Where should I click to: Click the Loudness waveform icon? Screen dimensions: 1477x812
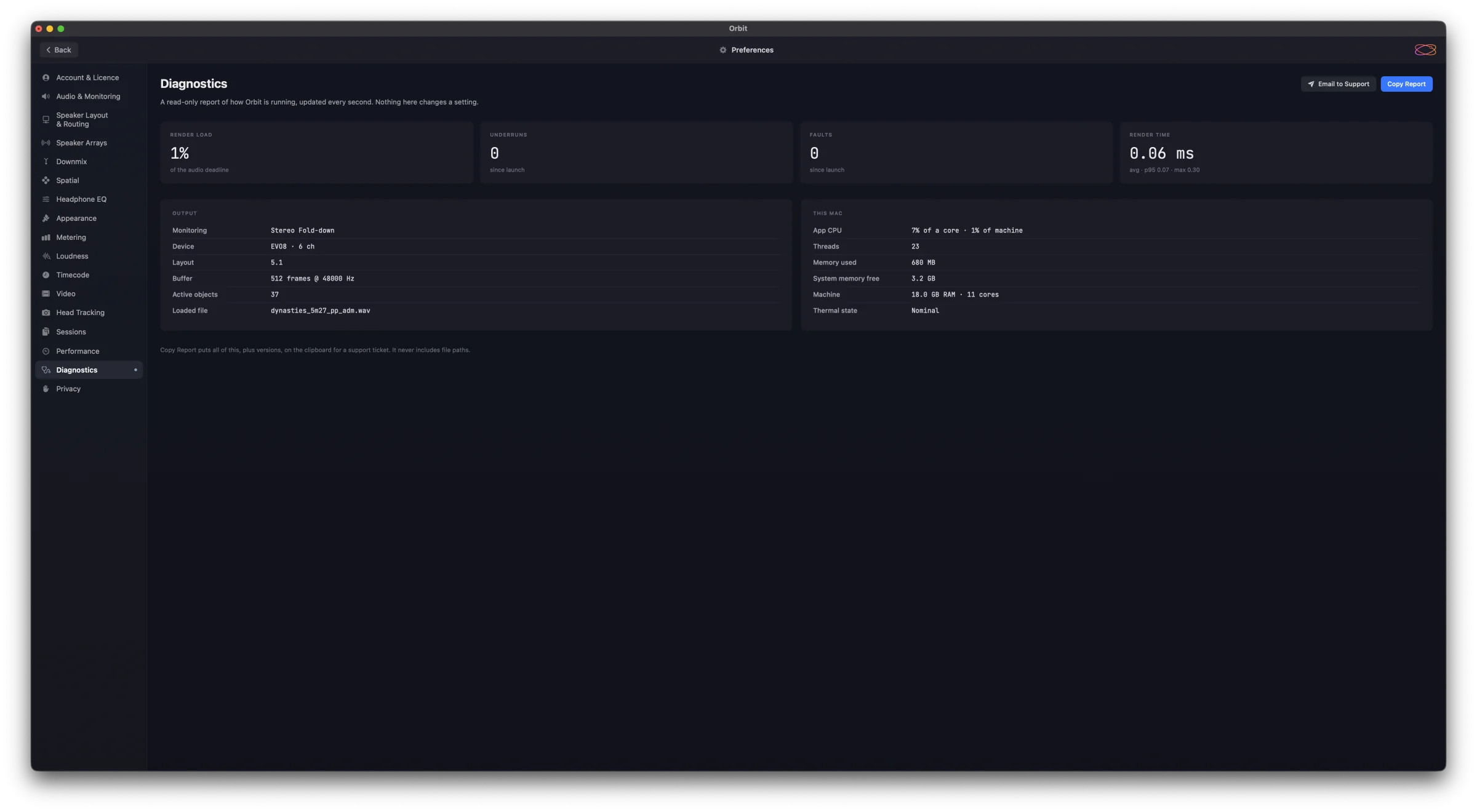(x=46, y=256)
